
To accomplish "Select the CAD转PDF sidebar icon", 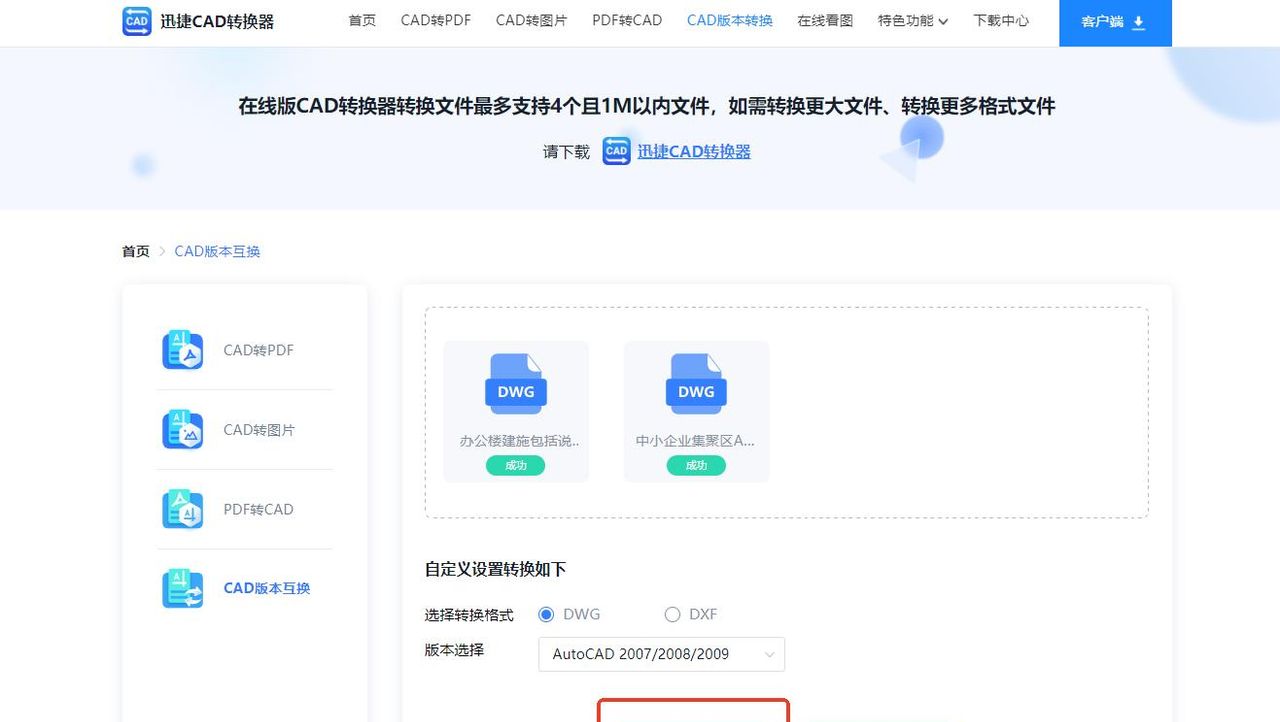I will [x=182, y=350].
